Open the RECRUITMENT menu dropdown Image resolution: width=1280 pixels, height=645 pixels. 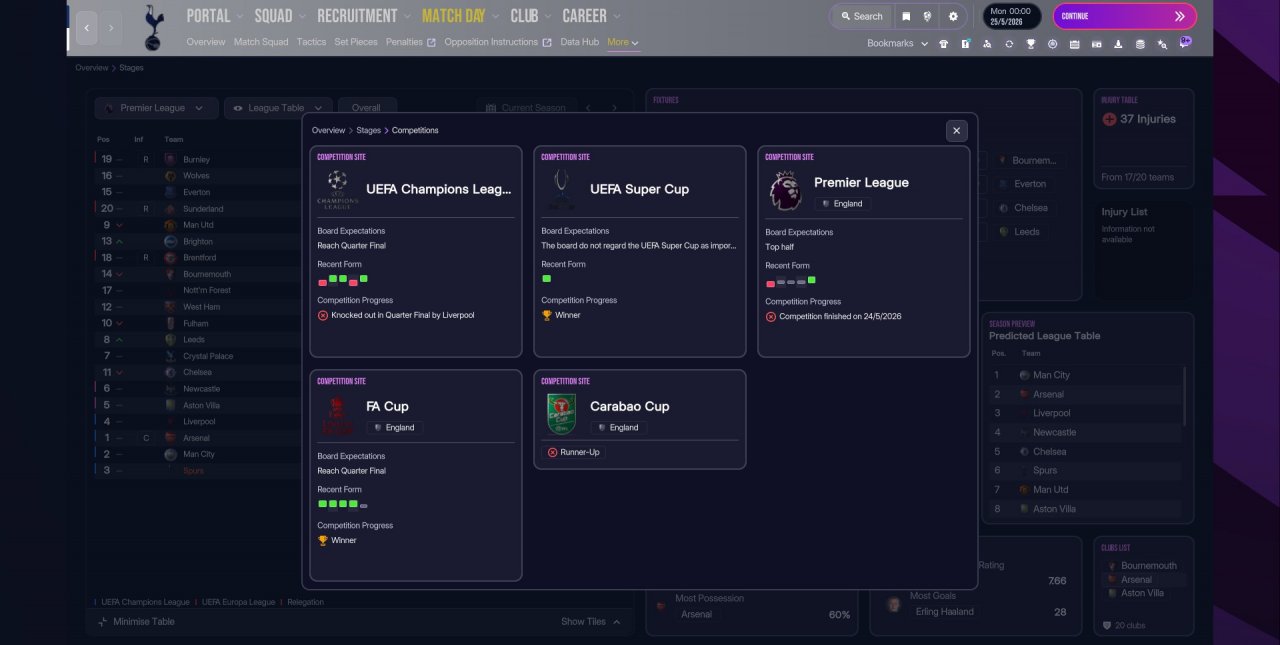[364, 16]
